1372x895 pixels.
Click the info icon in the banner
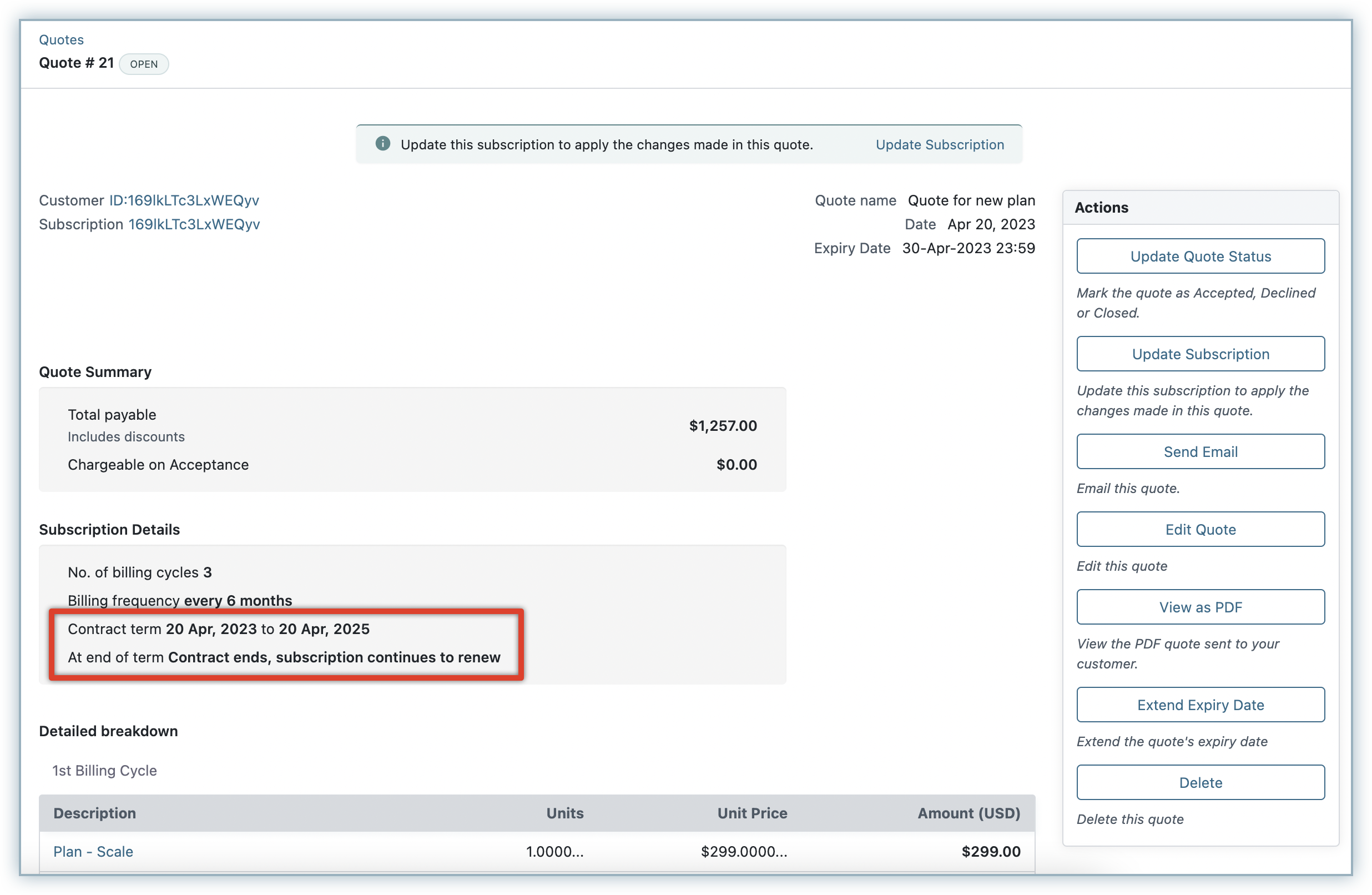383,144
